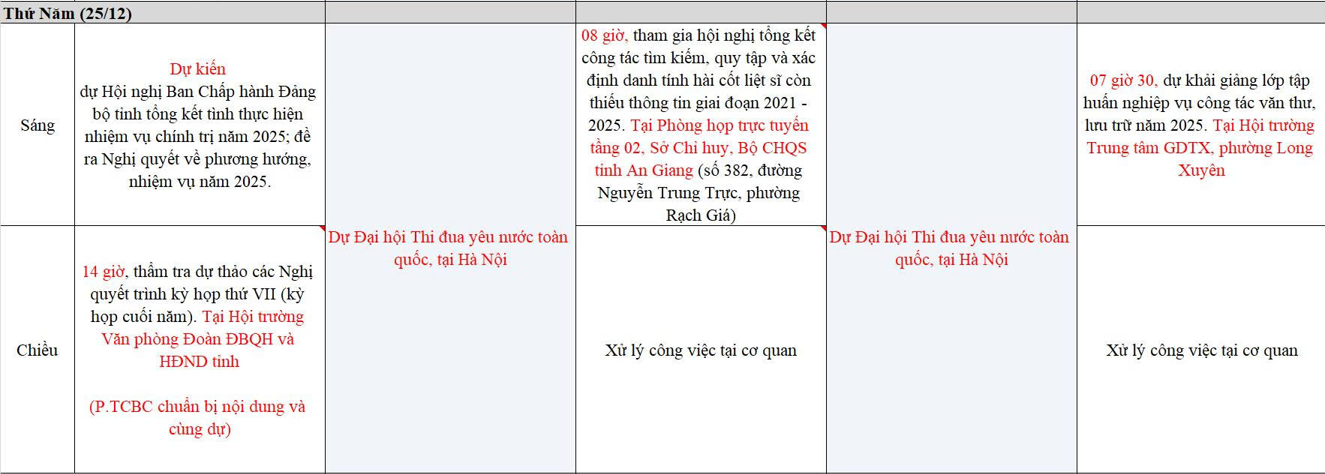Select "Dự Đại hội Thi đua" cell beside "07 giờ 30"

950,249
